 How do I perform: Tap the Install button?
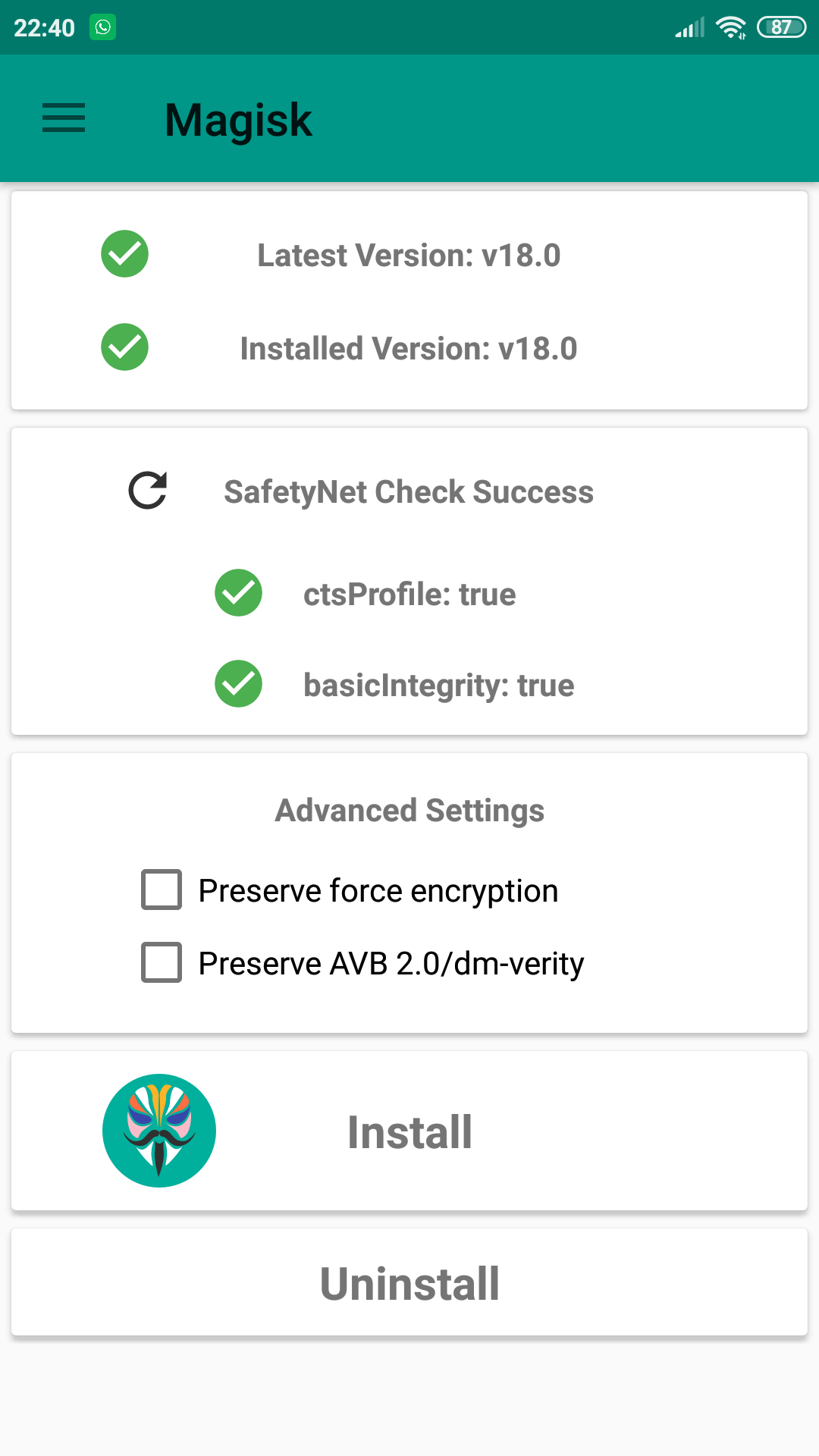pyautogui.click(x=409, y=1131)
